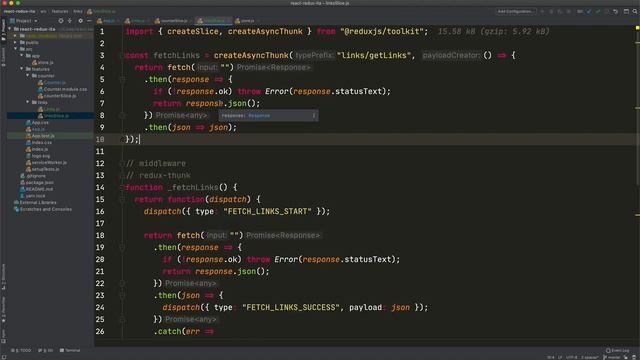Collapse the src folder
This screenshot has height=360, width=640.
[16, 49]
